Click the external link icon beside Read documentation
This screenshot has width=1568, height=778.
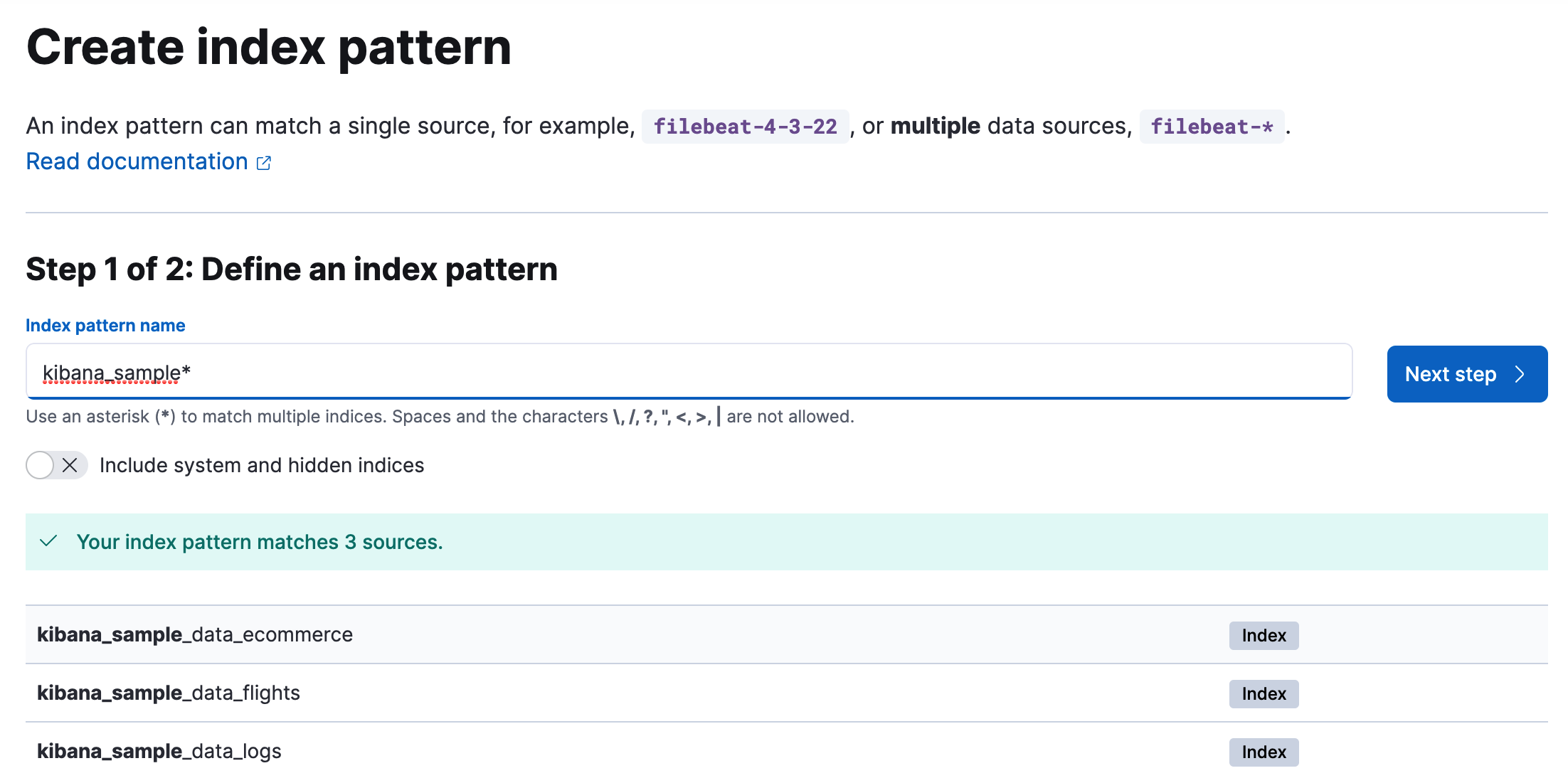(263, 162)
